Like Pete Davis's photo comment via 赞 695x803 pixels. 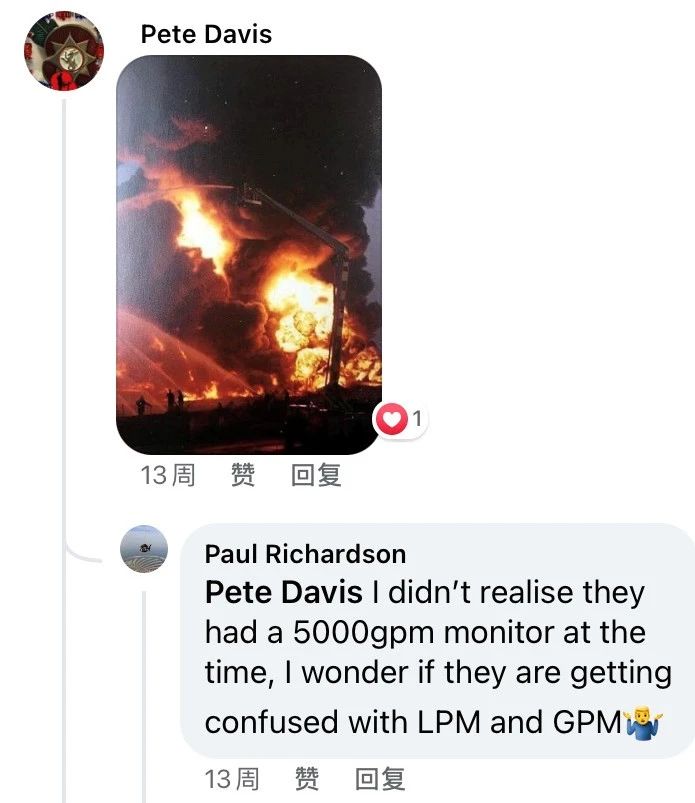click(243, 475)
